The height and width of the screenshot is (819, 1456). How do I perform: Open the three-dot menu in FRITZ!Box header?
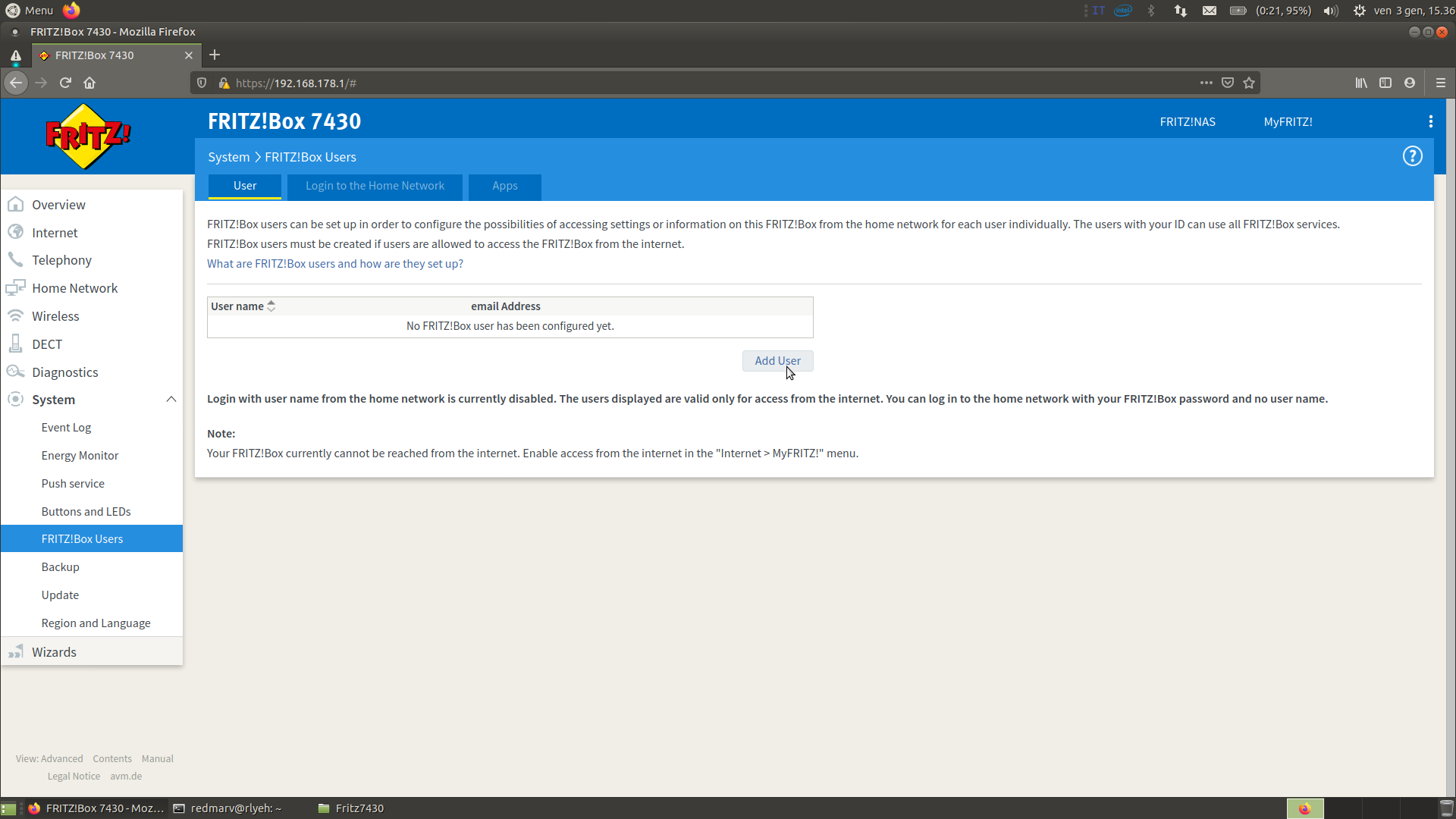1430,121
